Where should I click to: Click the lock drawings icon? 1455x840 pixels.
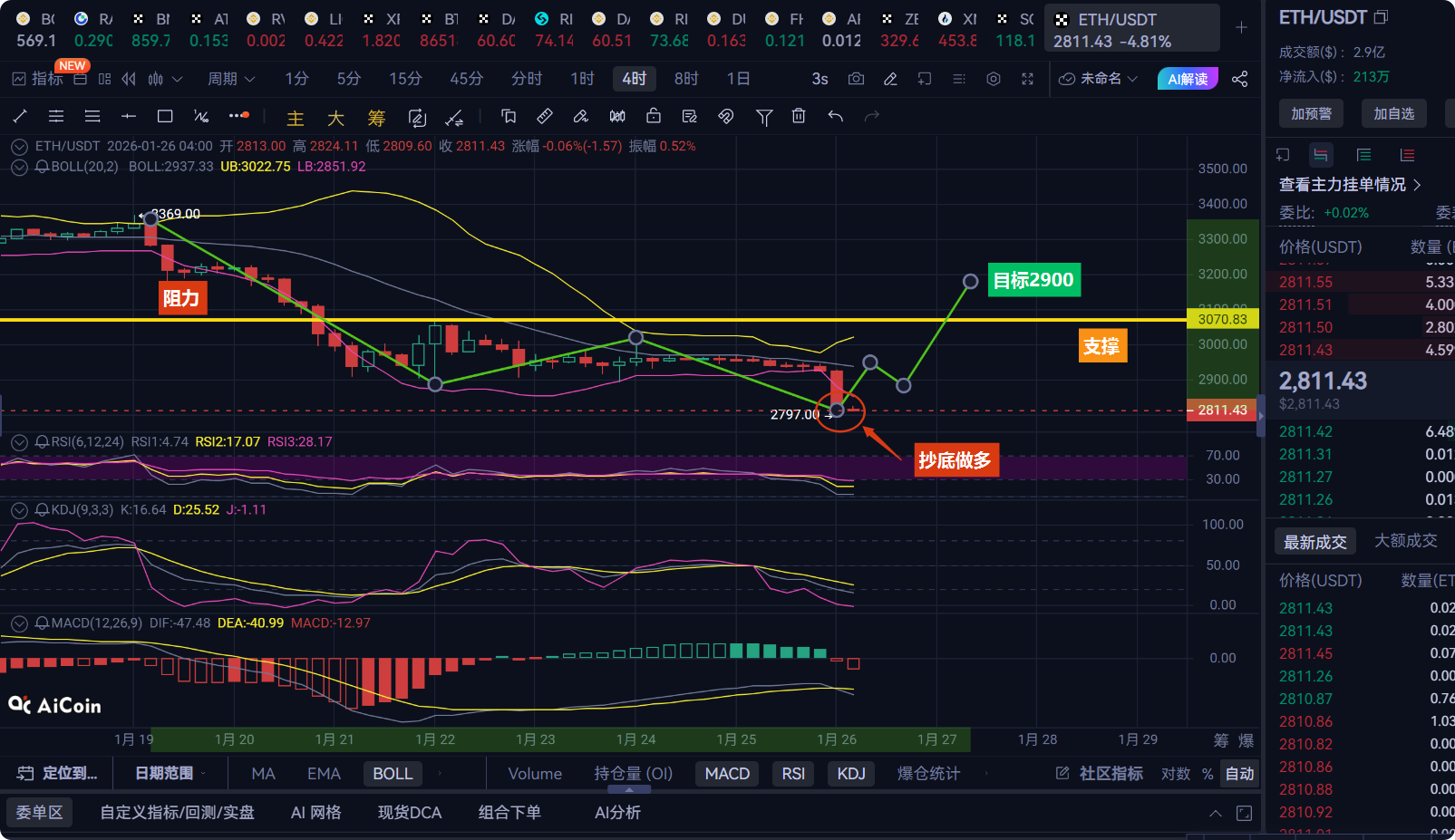654,116
